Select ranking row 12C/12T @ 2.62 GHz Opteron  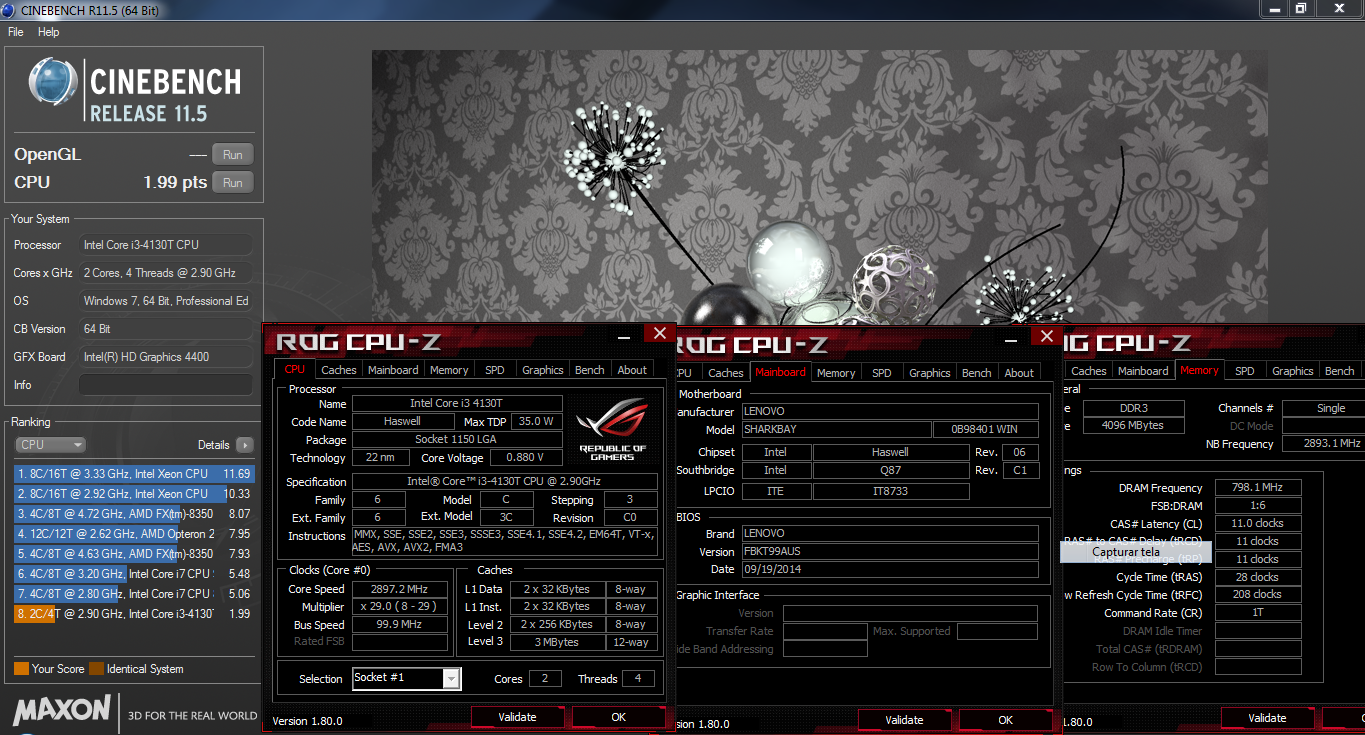[x=134, y=534]
